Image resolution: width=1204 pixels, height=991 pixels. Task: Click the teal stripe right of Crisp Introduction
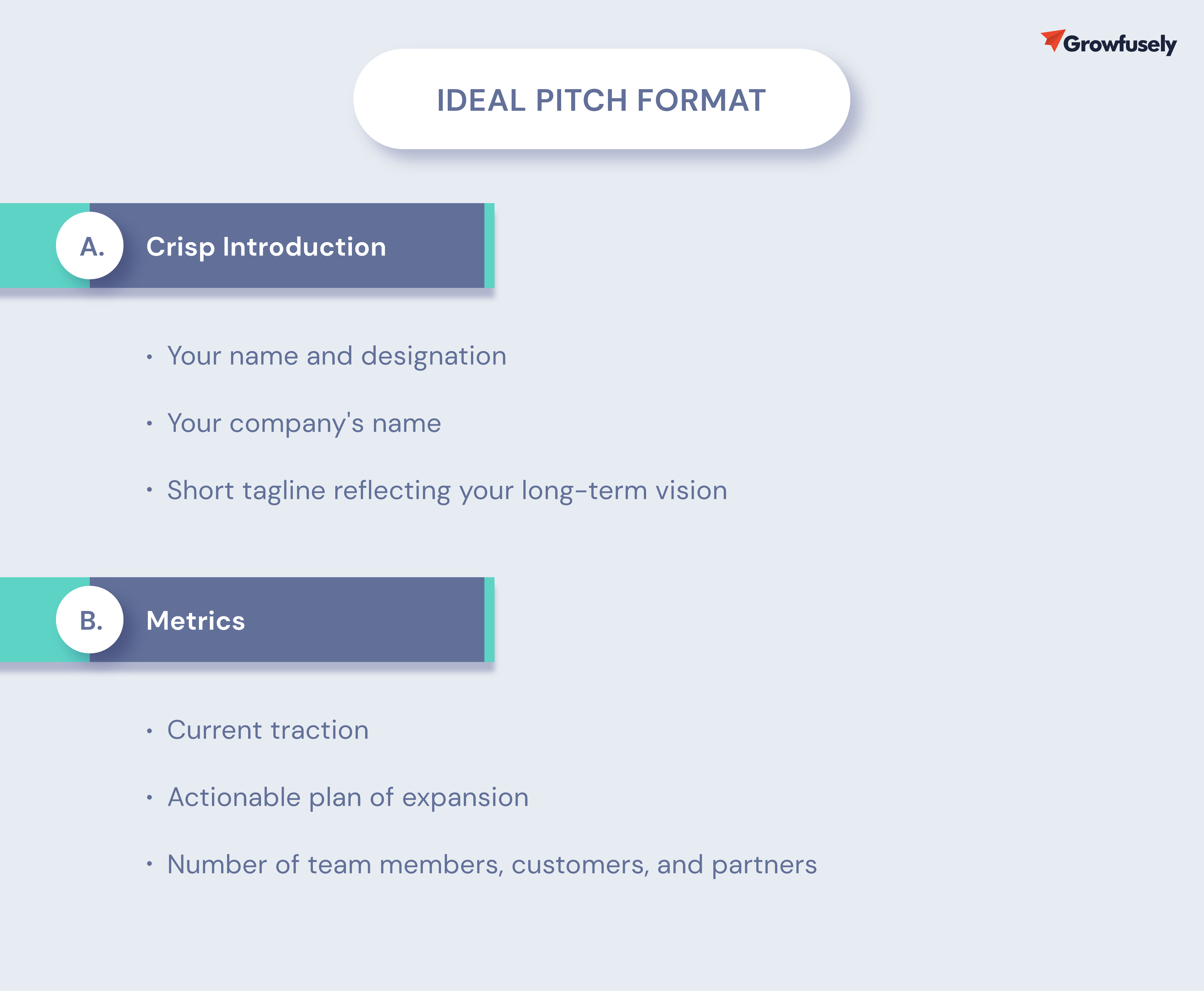[x=489, y=246]
